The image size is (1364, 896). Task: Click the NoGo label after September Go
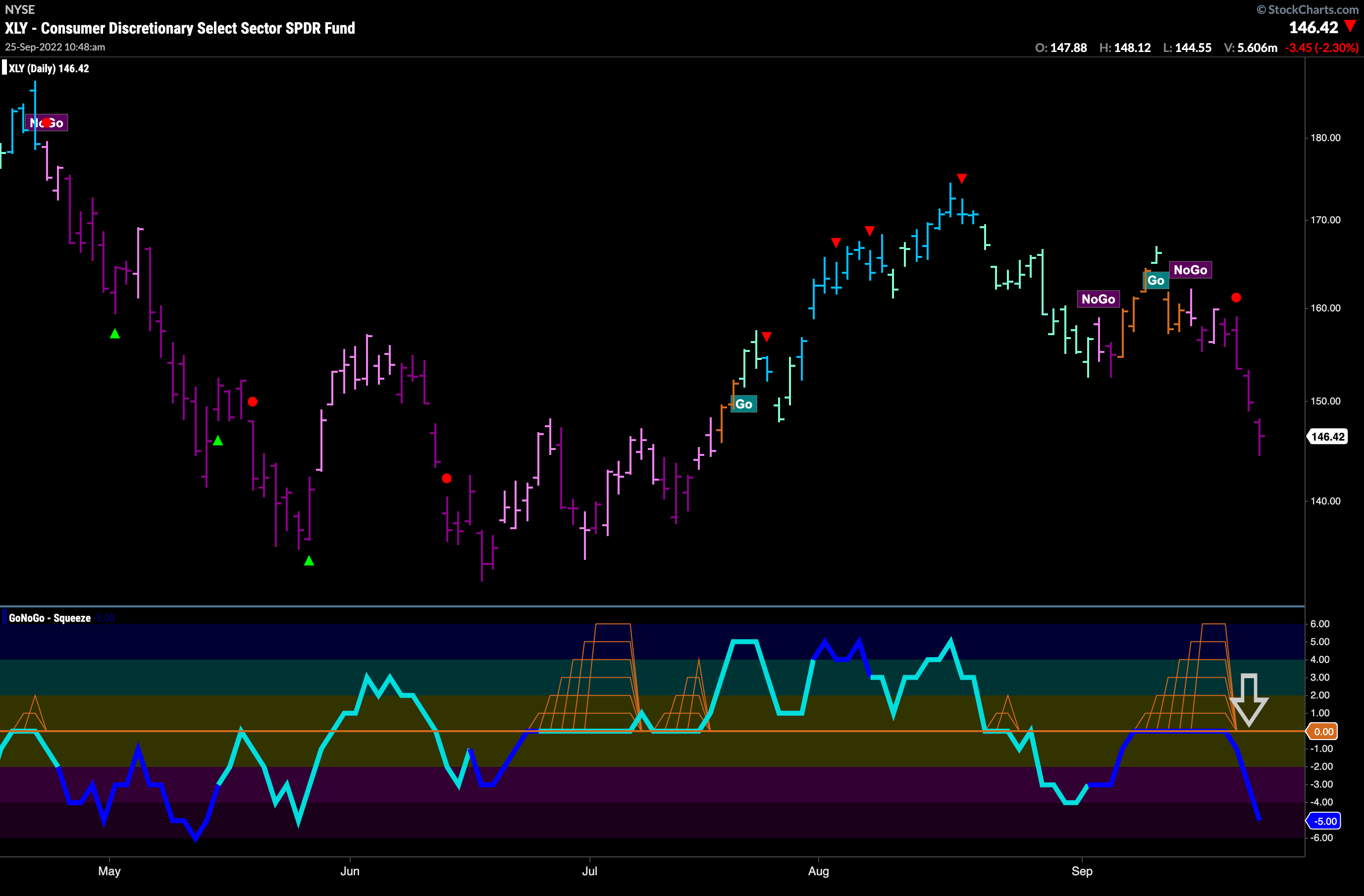tap(1190, 270)
